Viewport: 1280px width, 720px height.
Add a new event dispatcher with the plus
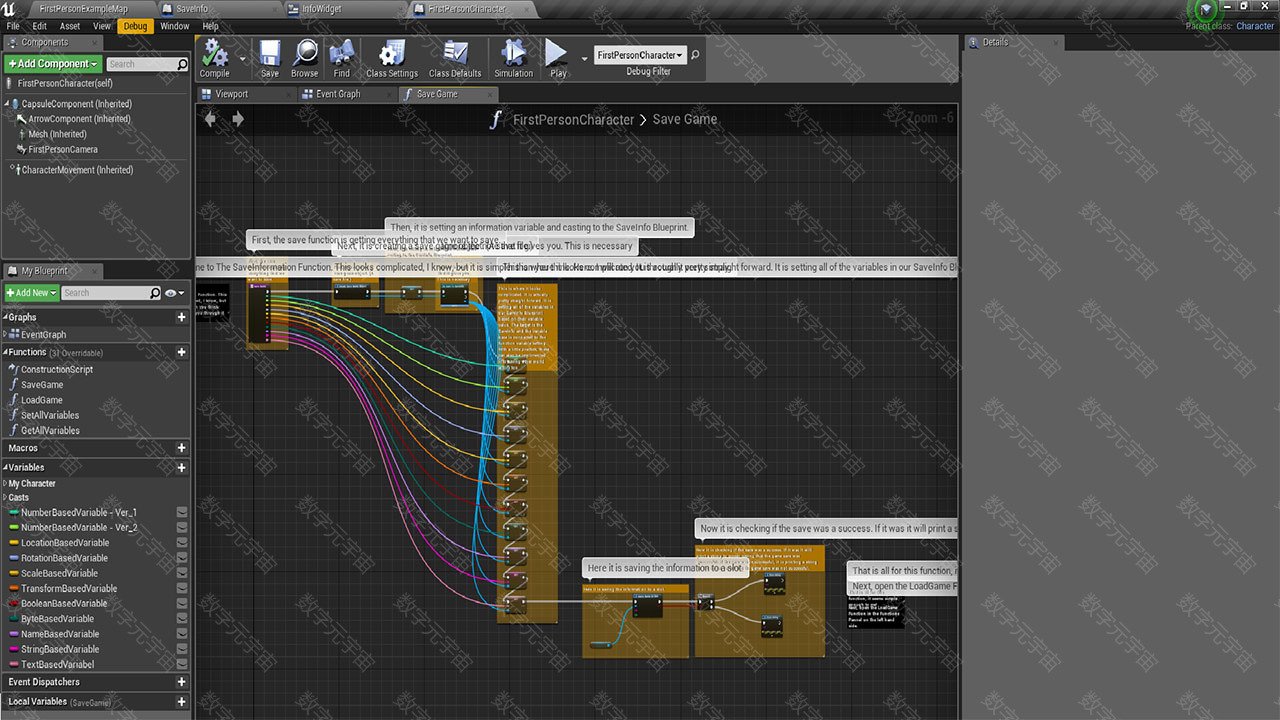click(181, 682)
